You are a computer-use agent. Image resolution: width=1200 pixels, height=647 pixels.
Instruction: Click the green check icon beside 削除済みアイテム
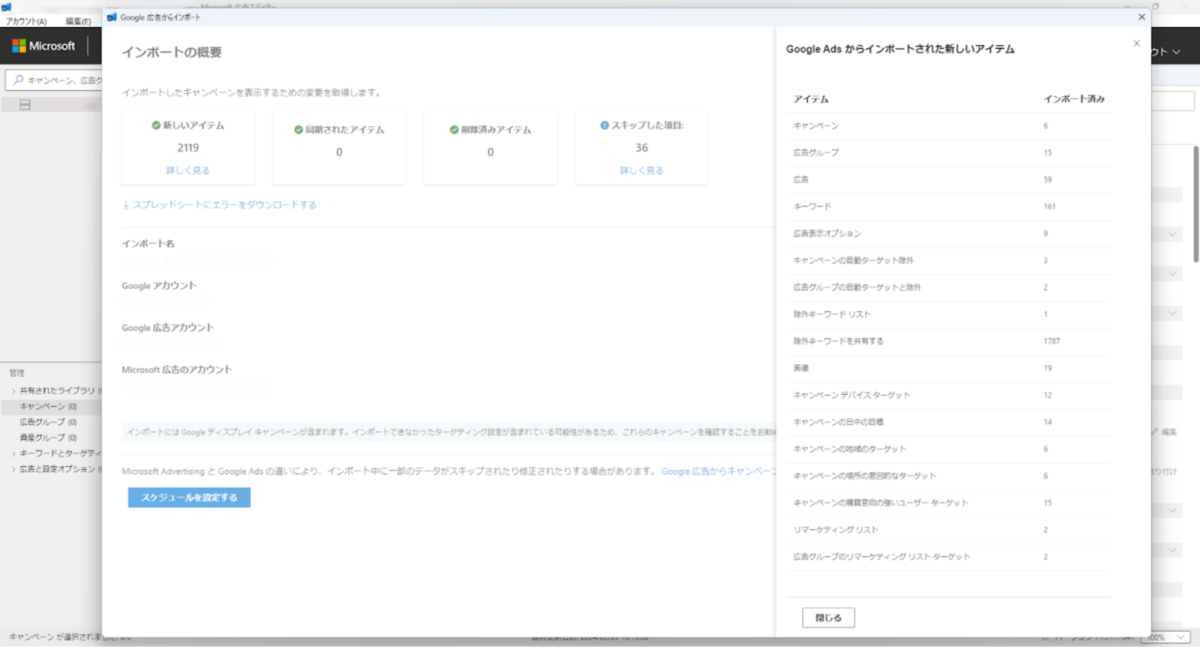pyautogui.click(x=454, y=129)
